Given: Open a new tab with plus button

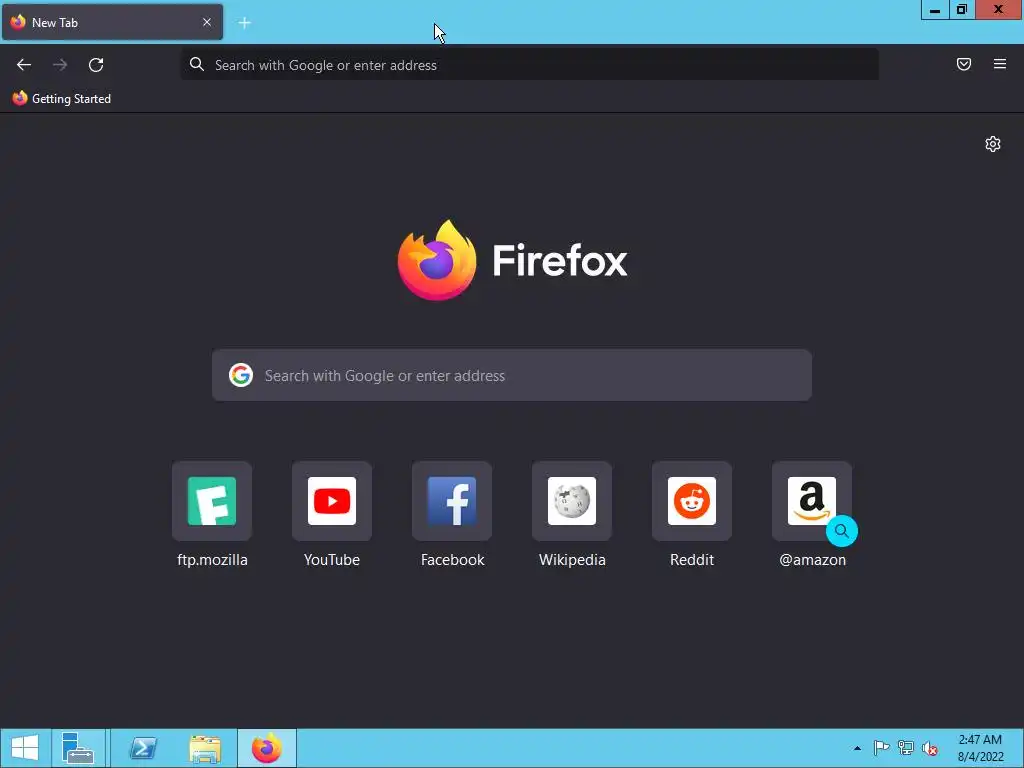Looking at the screenshot, I should 244,23.
